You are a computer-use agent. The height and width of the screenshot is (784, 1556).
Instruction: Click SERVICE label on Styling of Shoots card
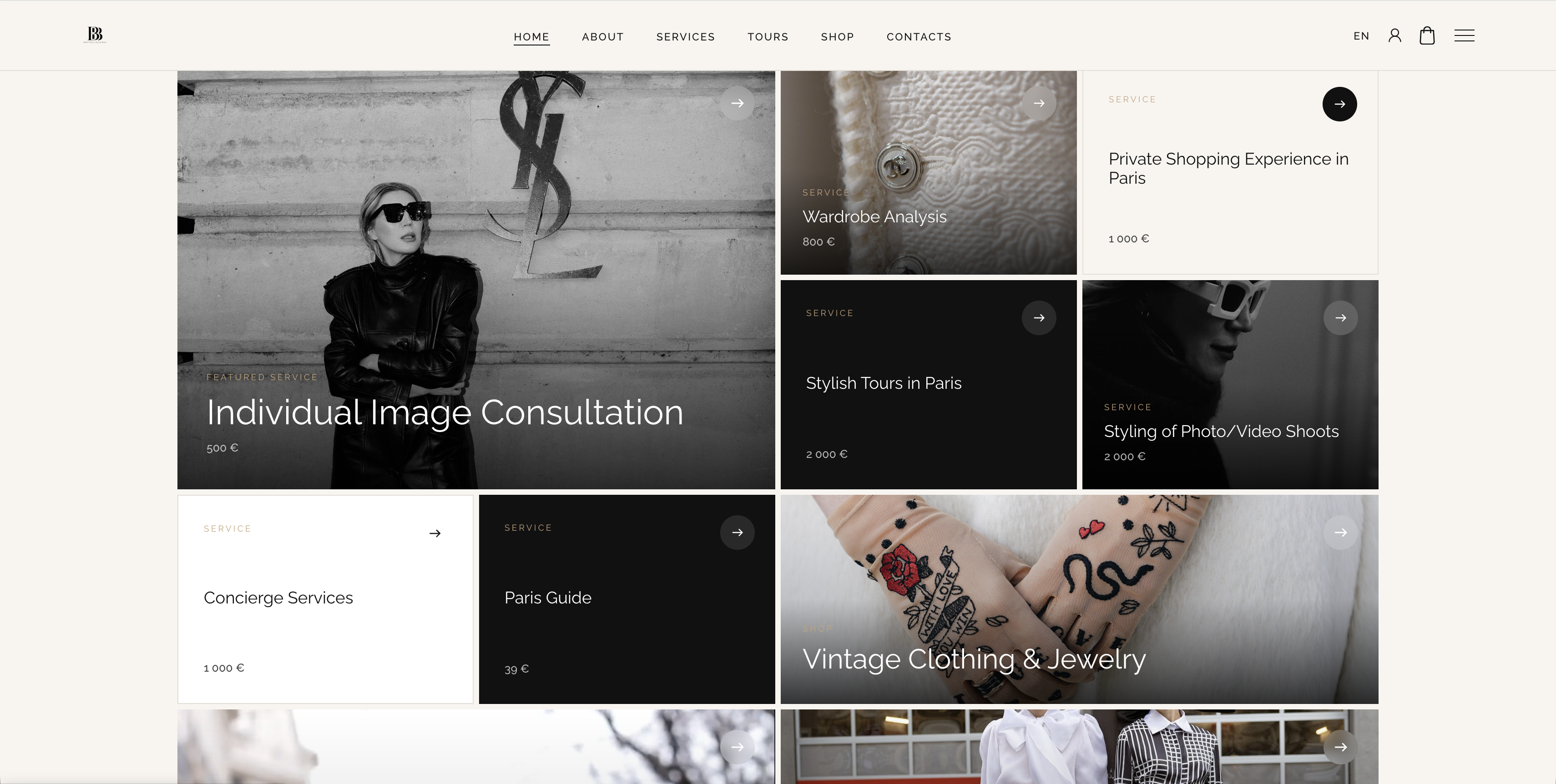coord(1128,407)
